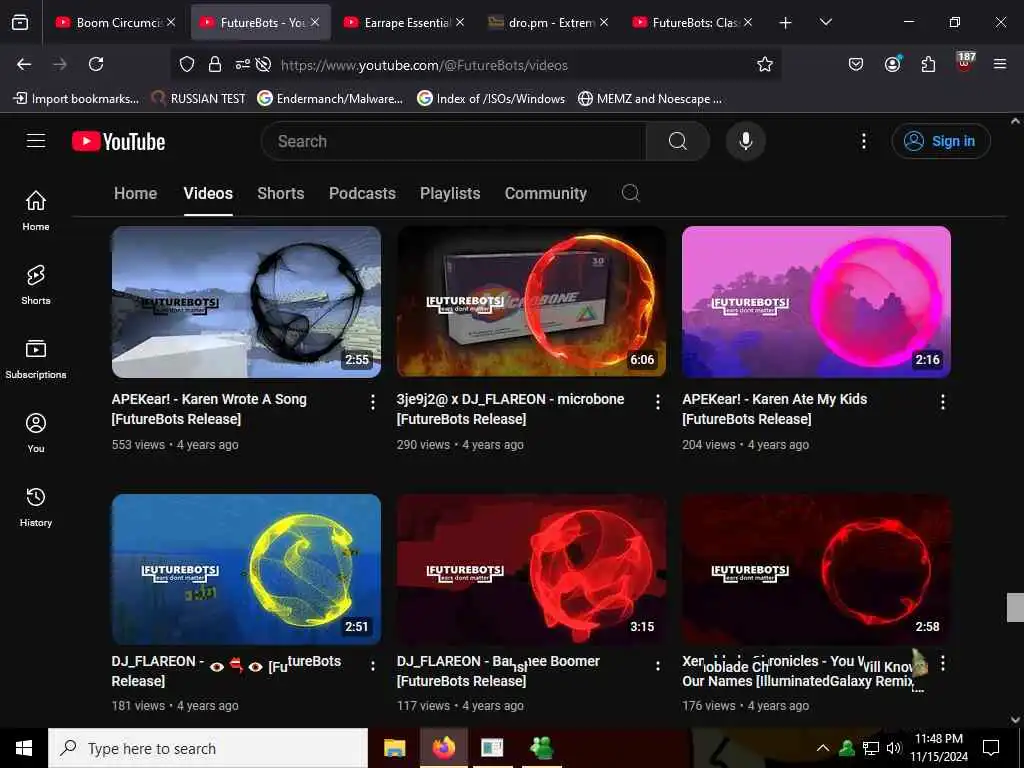Open MEMZ and Noescape bookmark
This screenshot has width=1024, height=768.
click(650, 99)
